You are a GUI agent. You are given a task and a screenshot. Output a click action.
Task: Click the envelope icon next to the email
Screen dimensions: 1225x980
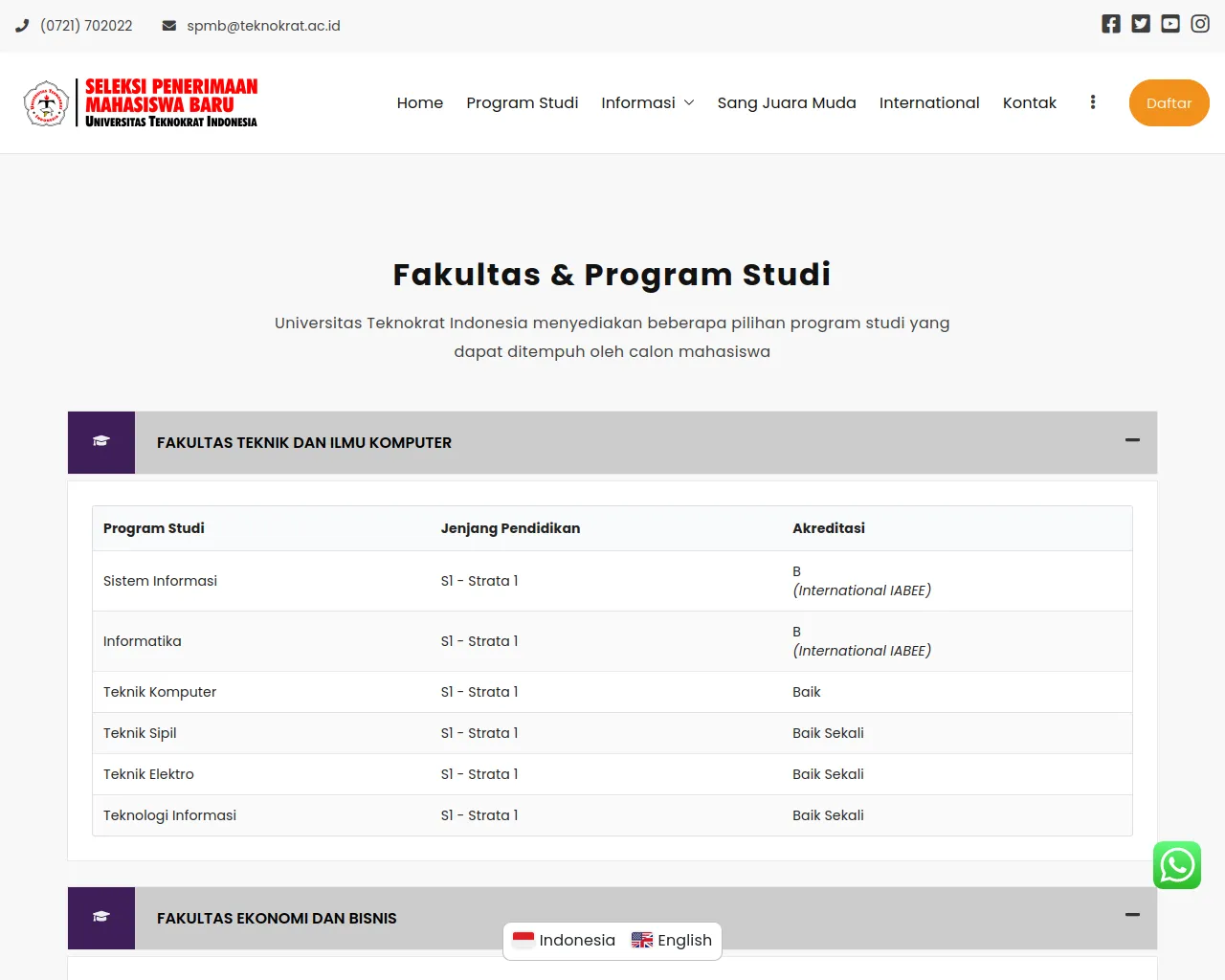tap(169, 26)
